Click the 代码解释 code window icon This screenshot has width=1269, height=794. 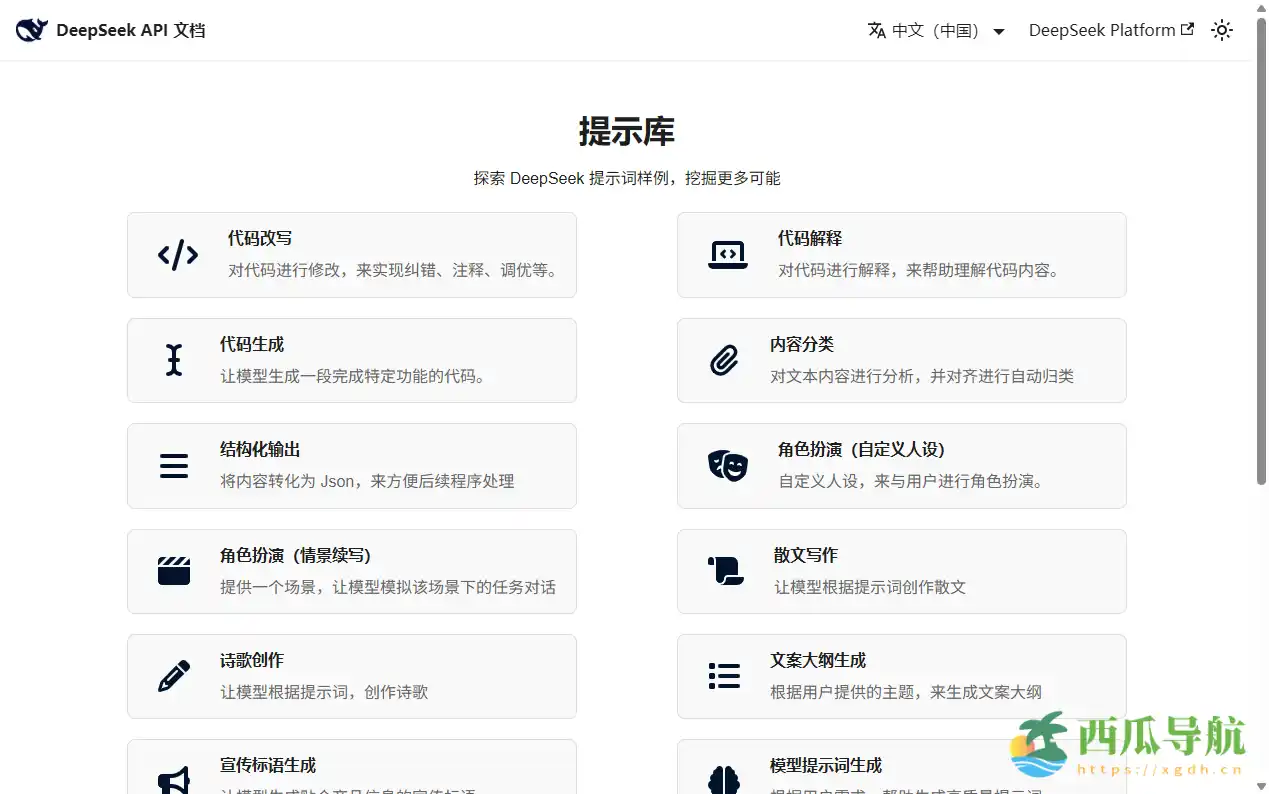coord(727,254)
